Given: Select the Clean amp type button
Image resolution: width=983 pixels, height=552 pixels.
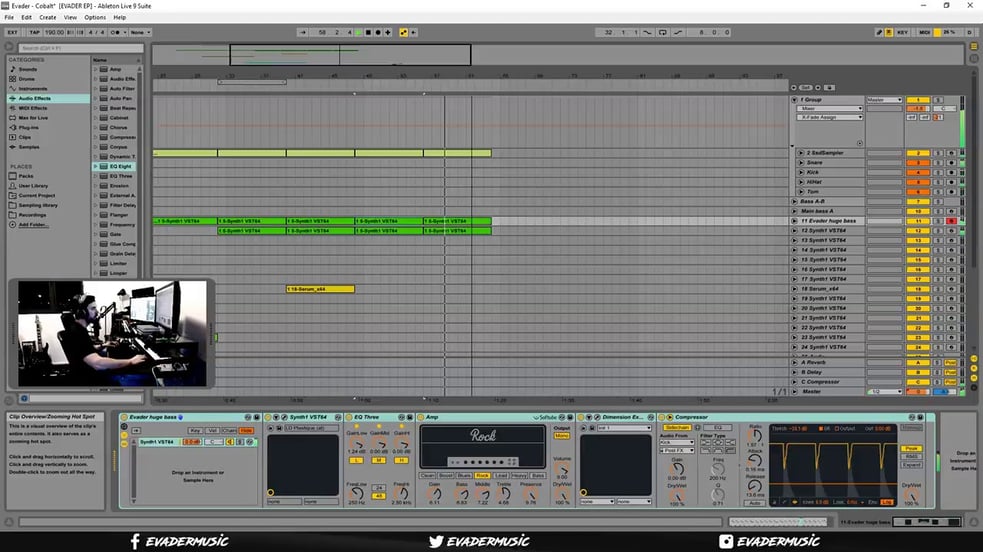Looking at the screenshot, I should (427, 476).
